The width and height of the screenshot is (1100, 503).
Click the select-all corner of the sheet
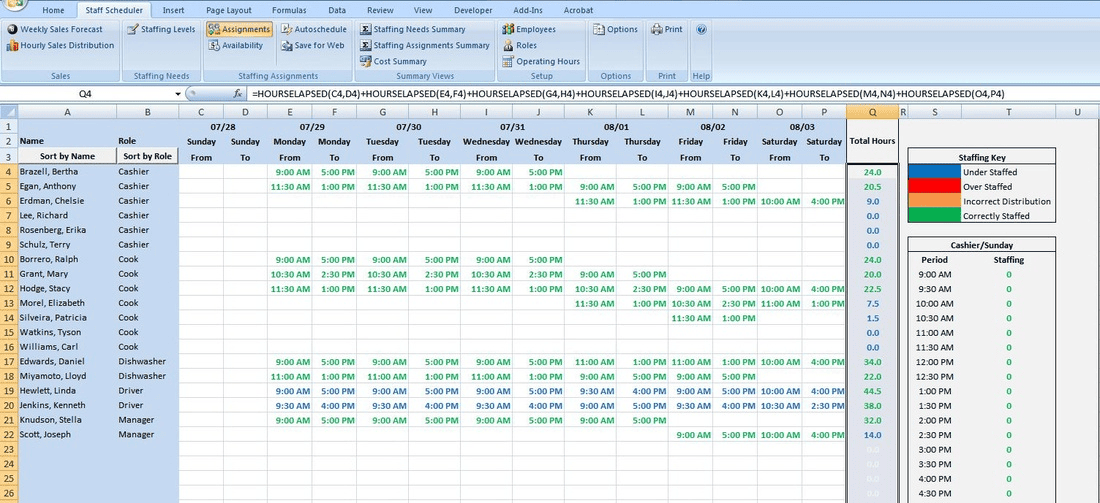coord(9,112)
